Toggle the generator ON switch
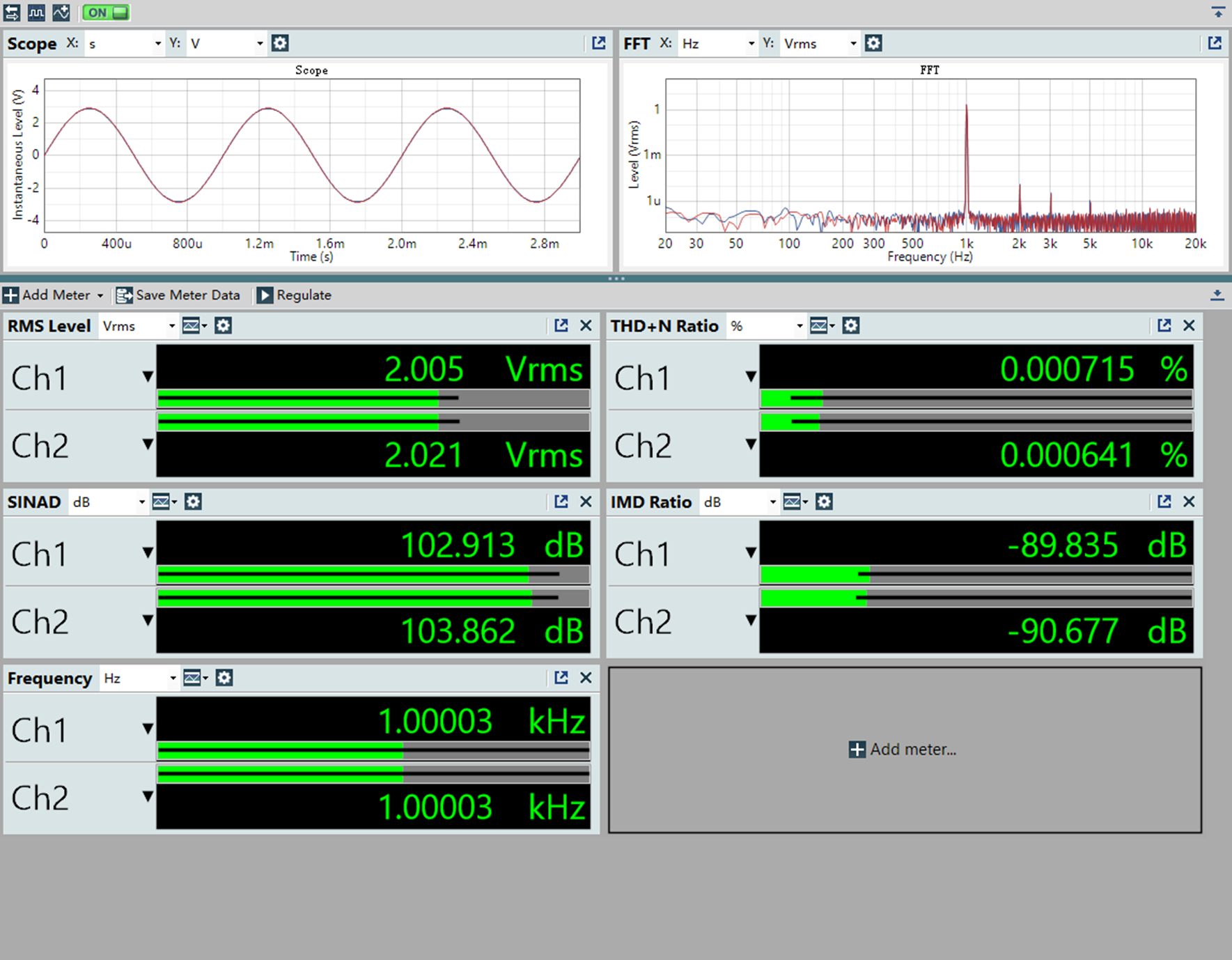The image size is (1232, 960). pos(106,13)
